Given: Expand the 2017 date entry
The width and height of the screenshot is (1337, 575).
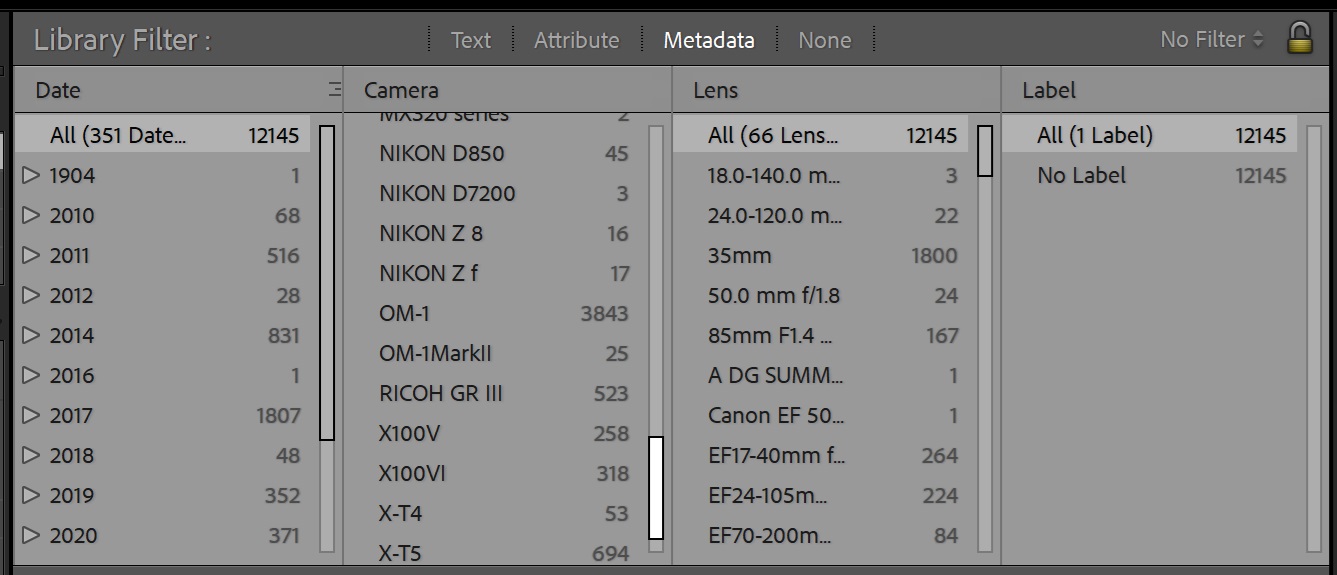Looking at the screenshot, I should [31, 415].
